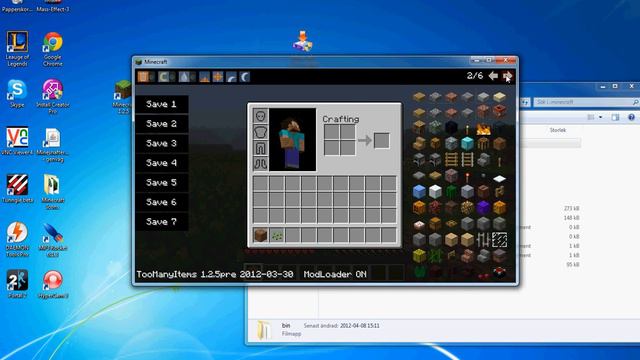Pick the ice block from item list
The image size is (640, 360).
419,191
